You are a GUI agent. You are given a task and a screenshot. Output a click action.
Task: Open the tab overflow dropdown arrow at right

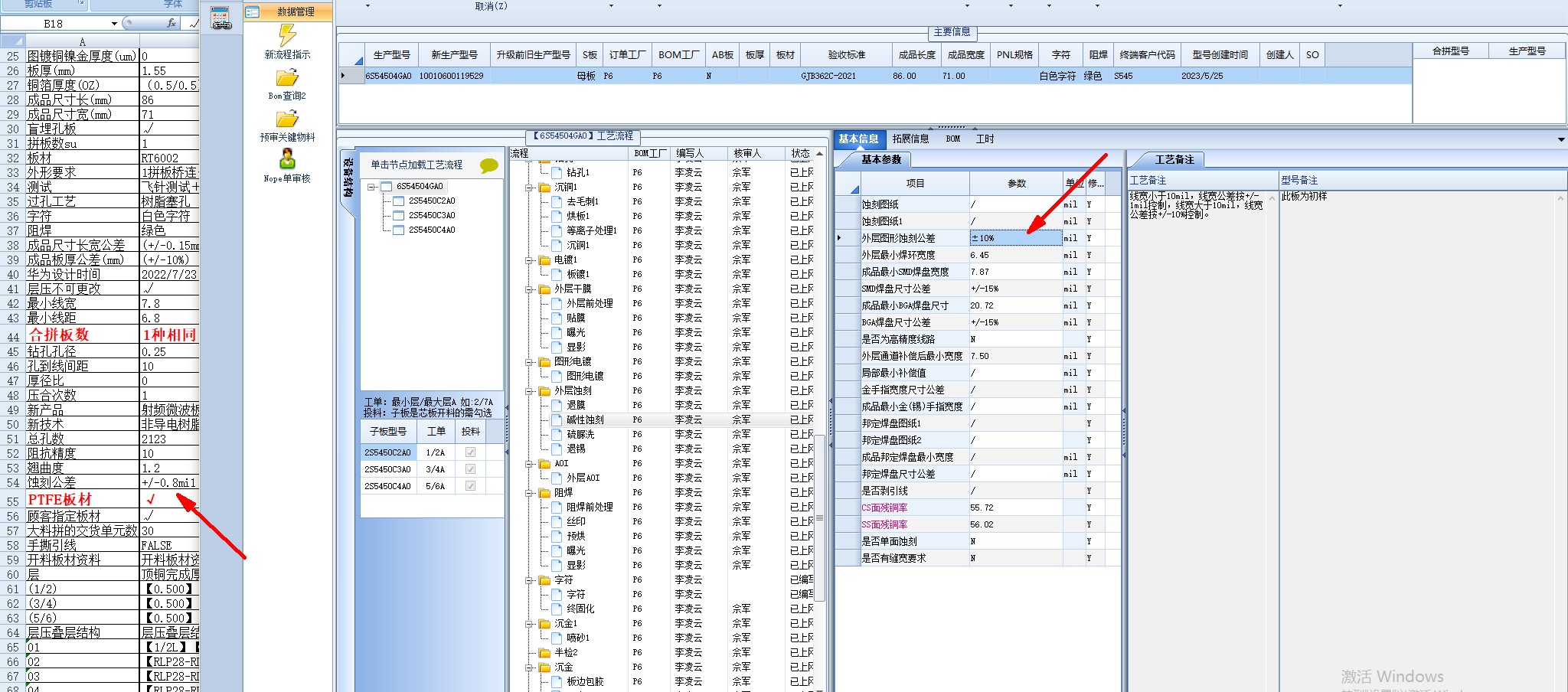[x=1561, y=139]
